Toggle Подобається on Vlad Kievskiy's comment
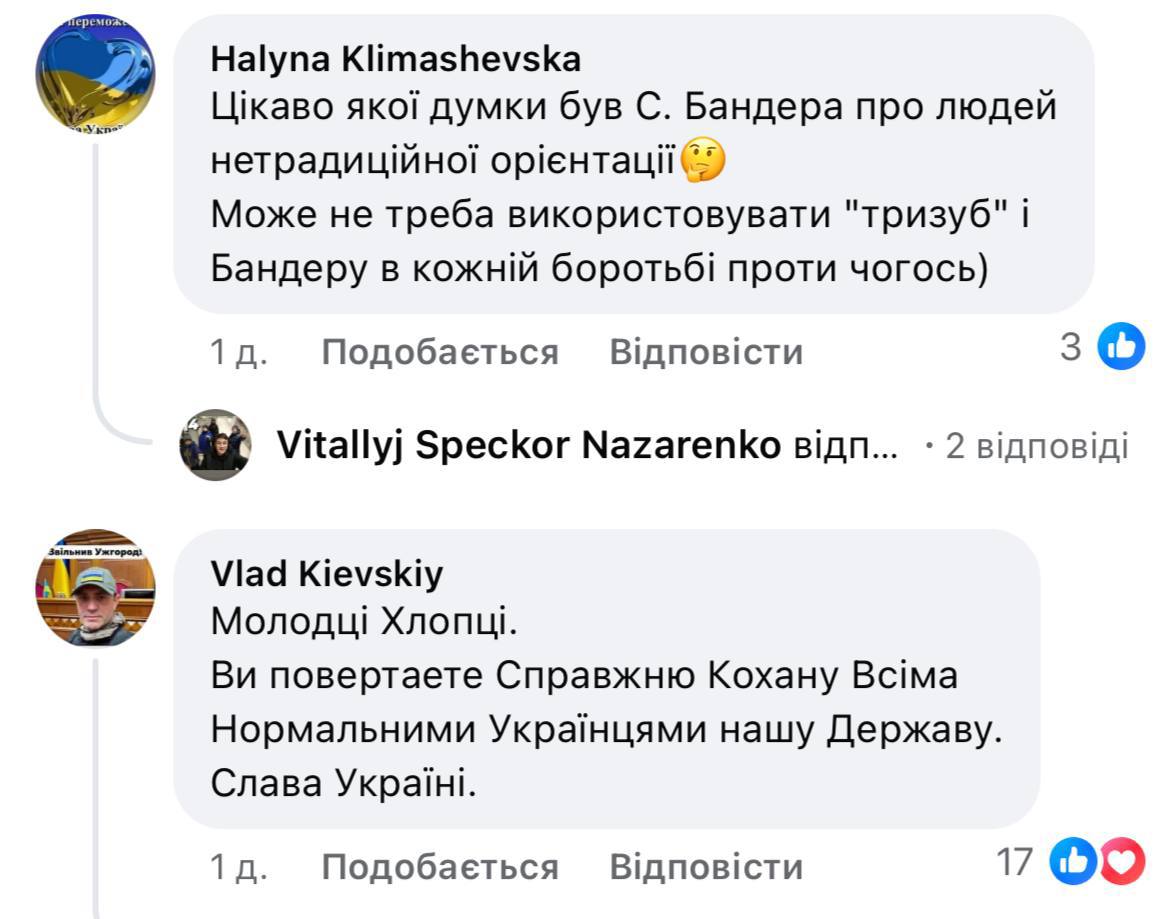 point(440,866)
